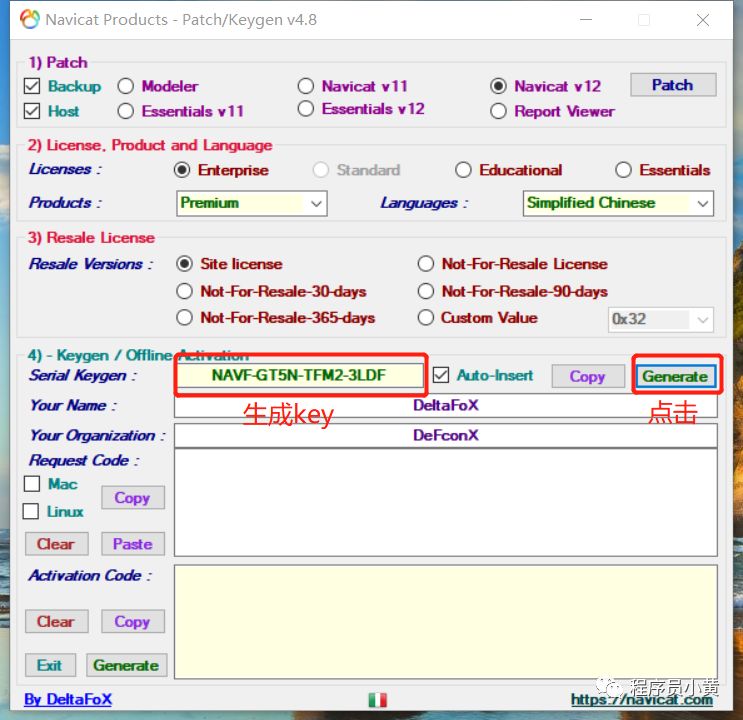Open the 0x32 custom value dropdown
This screenshot has width=743, height=720.
coord(661,319)
